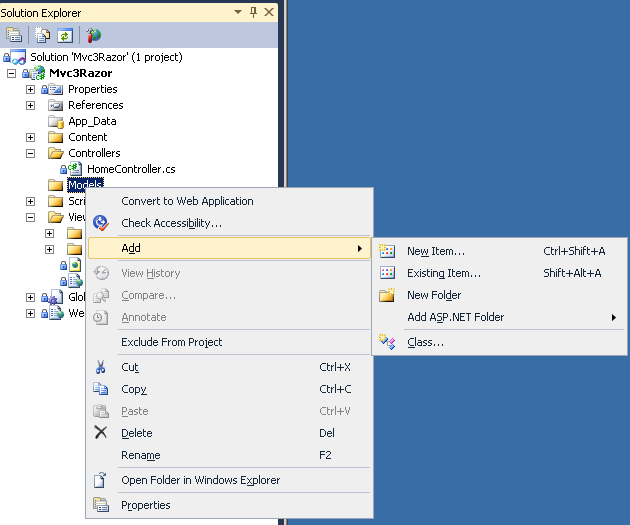This screenshot has height=525, width=630.
Task: Choose Class in the Add submenu
Action: (x=499, y=342)
